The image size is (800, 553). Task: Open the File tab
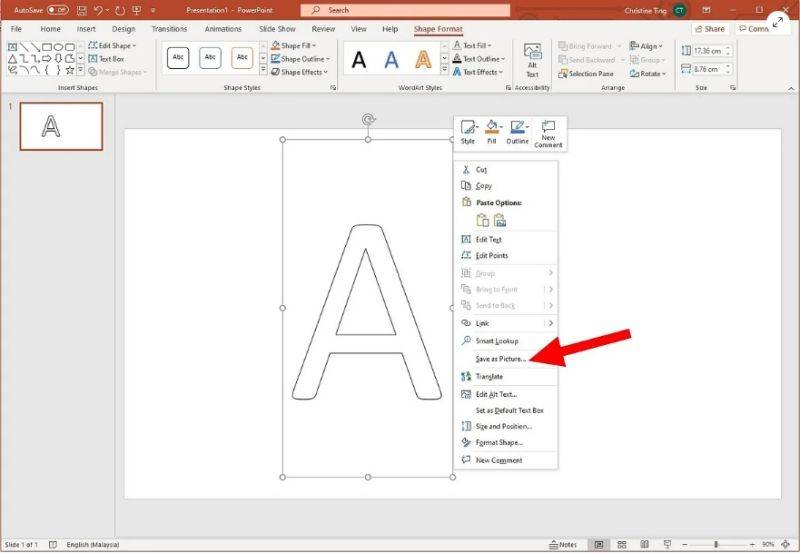pyautogui.click(x=16, y=29)
